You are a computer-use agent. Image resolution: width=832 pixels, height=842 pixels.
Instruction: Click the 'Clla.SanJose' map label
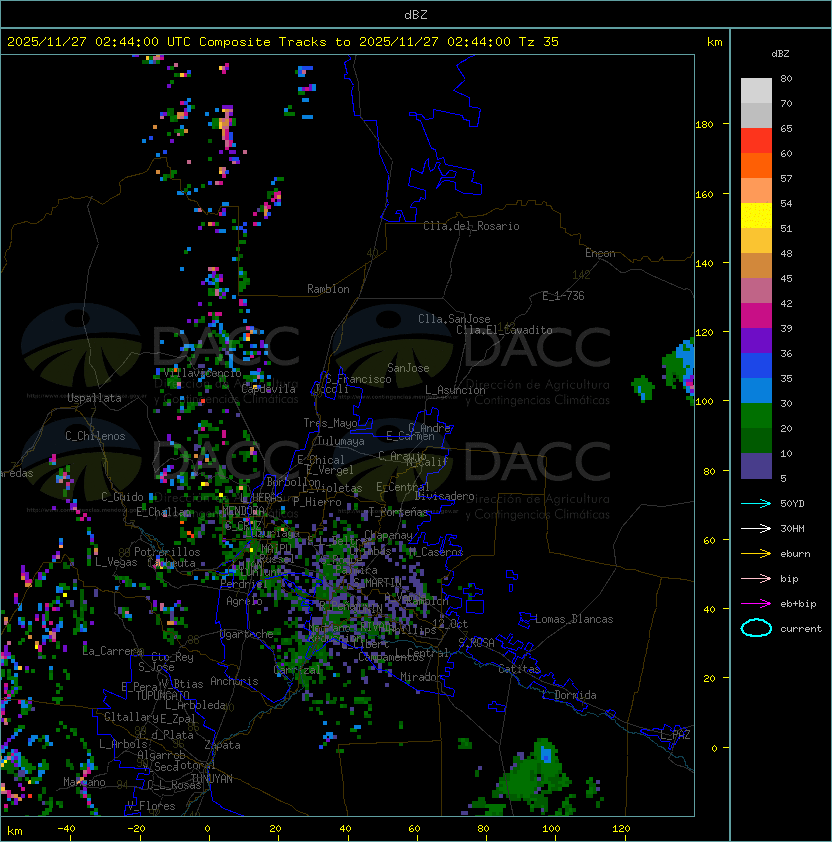(454, 319)
